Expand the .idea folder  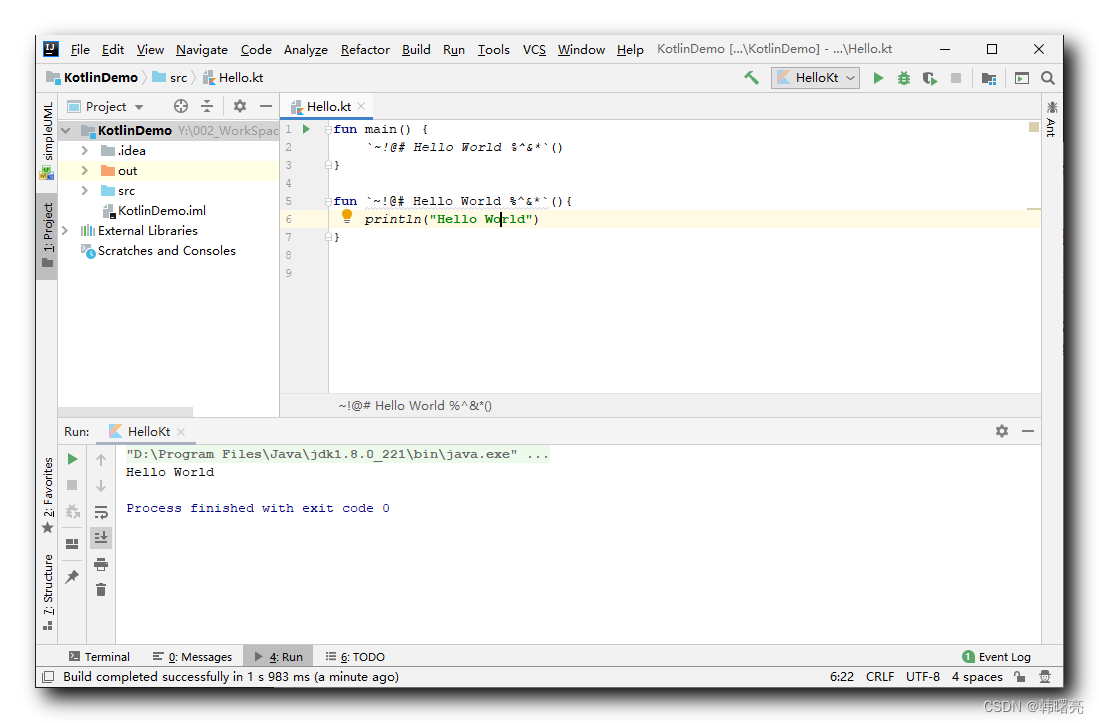[85, 151]
